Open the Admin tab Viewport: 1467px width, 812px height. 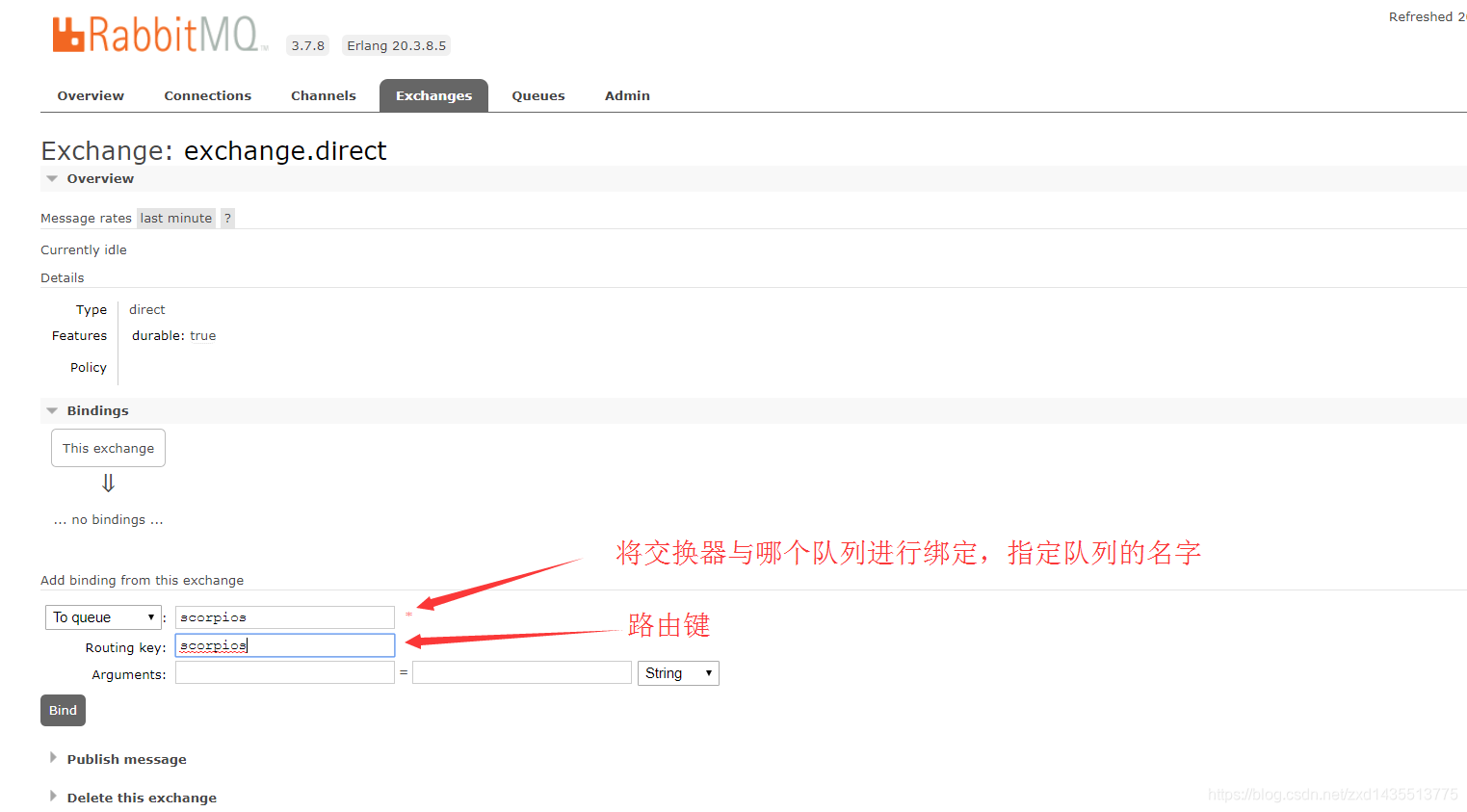coord(627,95)
